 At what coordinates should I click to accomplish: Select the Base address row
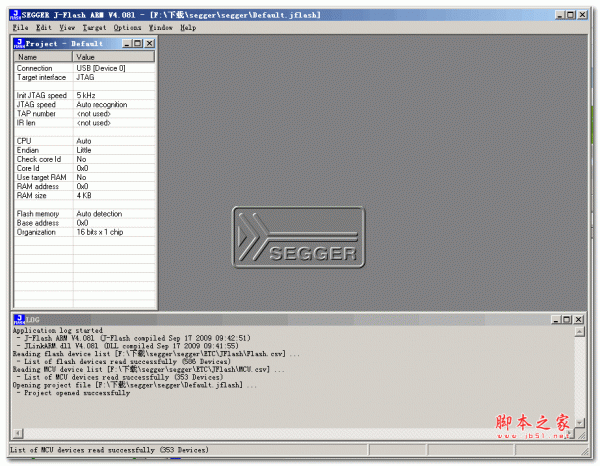85,223
